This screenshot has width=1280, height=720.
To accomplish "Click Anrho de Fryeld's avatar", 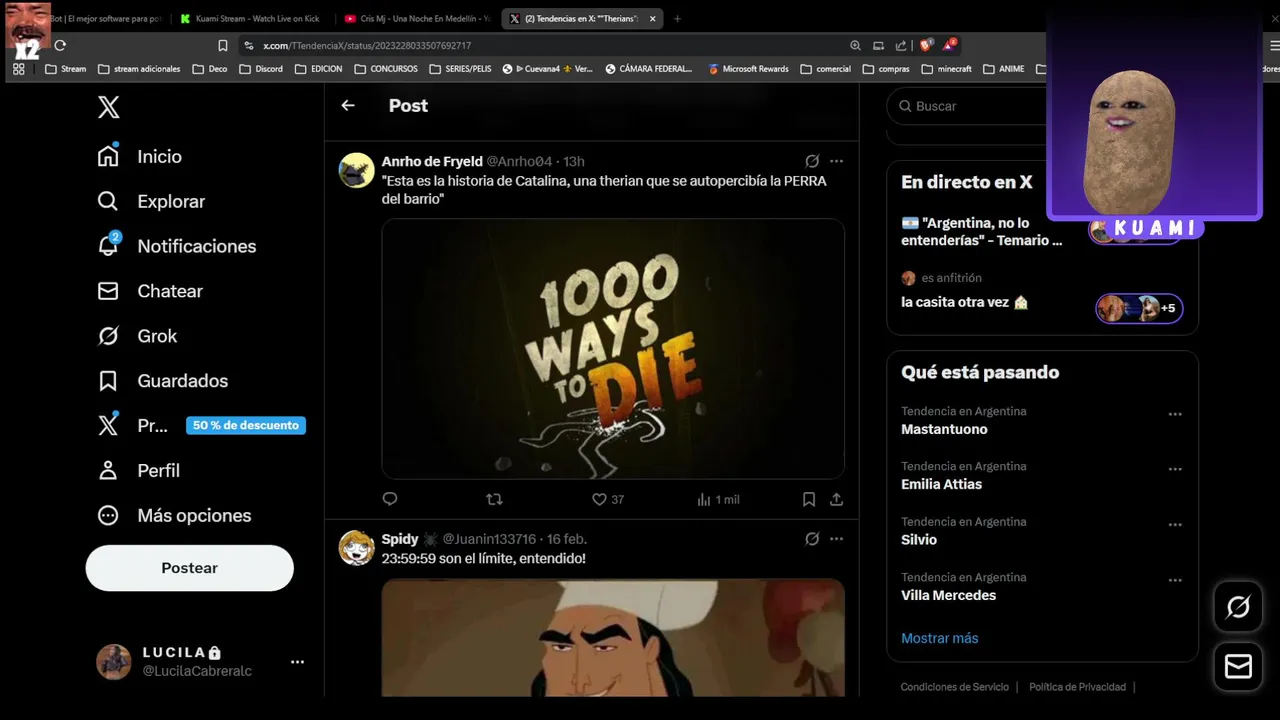I will (x=357, y=170).
